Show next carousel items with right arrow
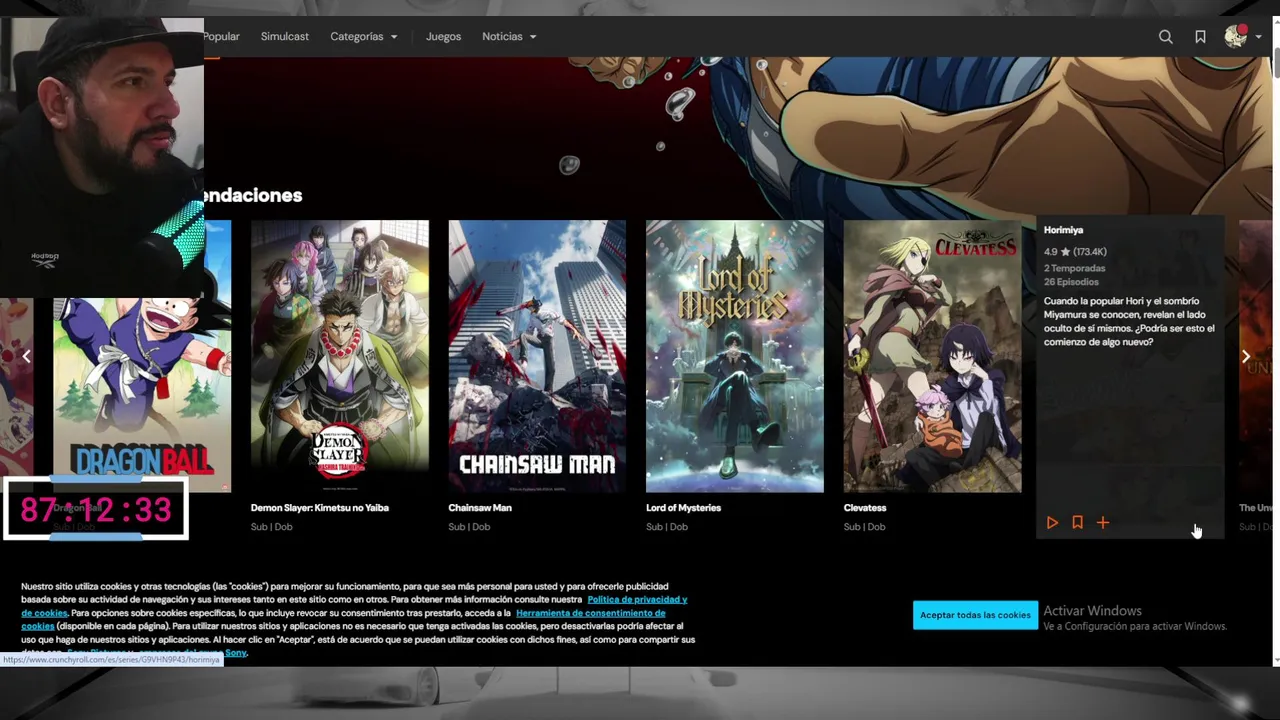The image size is (1280, 720). click(1246, 356)
